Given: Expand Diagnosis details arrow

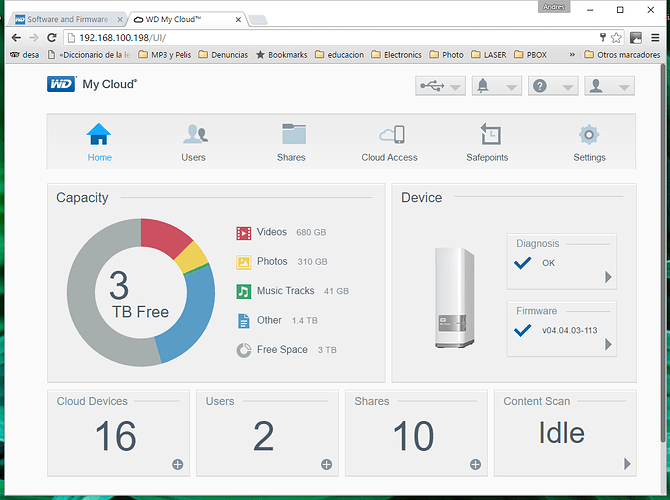Looking at the screenshot, I should (608, 277).
